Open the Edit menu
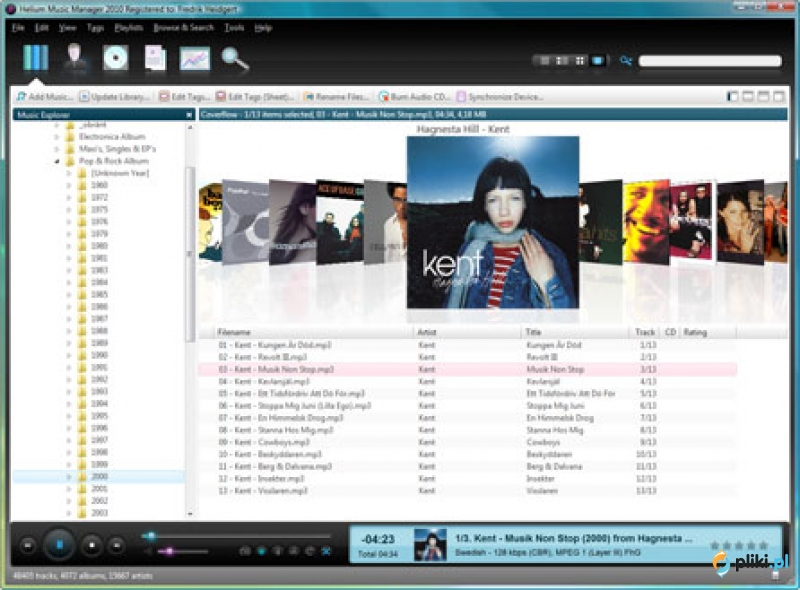The image size is (800, 590). point(41,28)
